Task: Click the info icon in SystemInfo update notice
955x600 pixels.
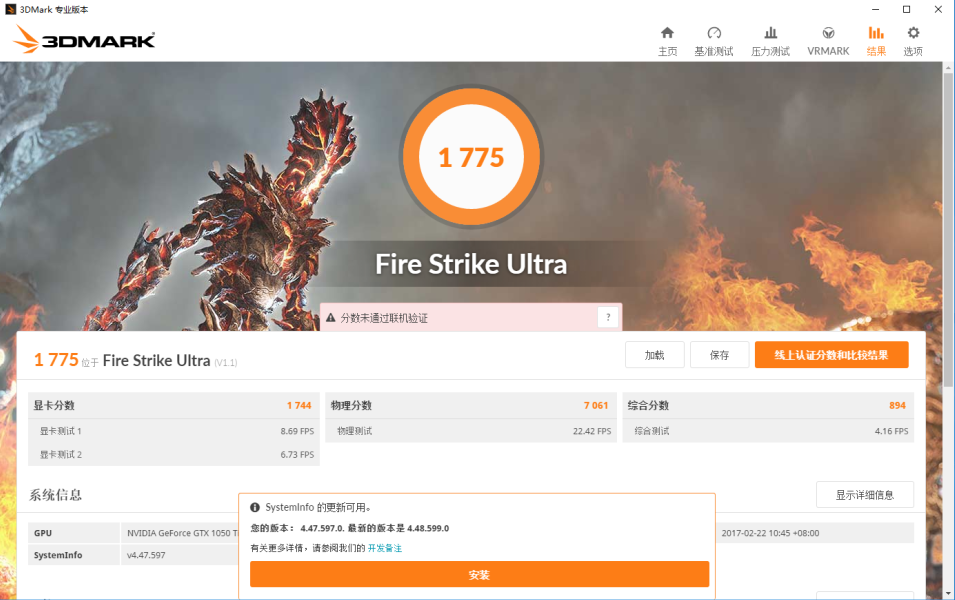Action: pyautogui.click(x=255, y=507)
